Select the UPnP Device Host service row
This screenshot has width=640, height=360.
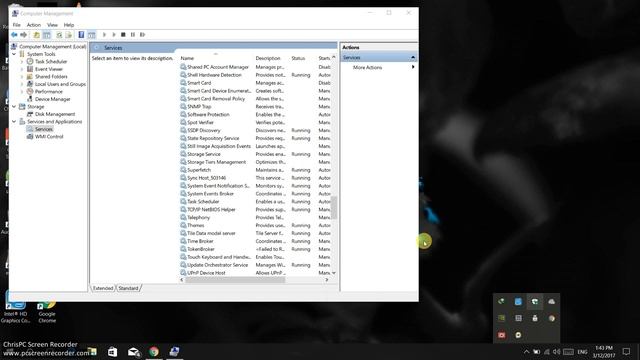tap(255, 273)
